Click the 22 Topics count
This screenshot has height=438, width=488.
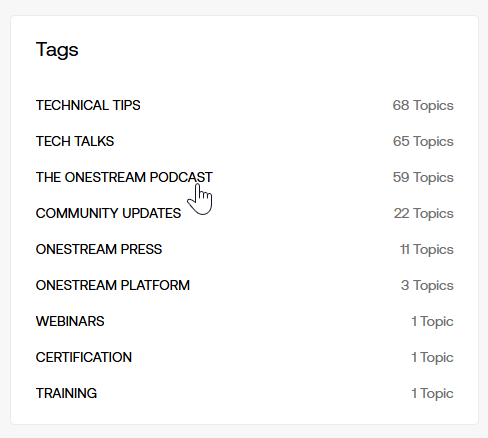pyautogui.click(x=424, y=213)
